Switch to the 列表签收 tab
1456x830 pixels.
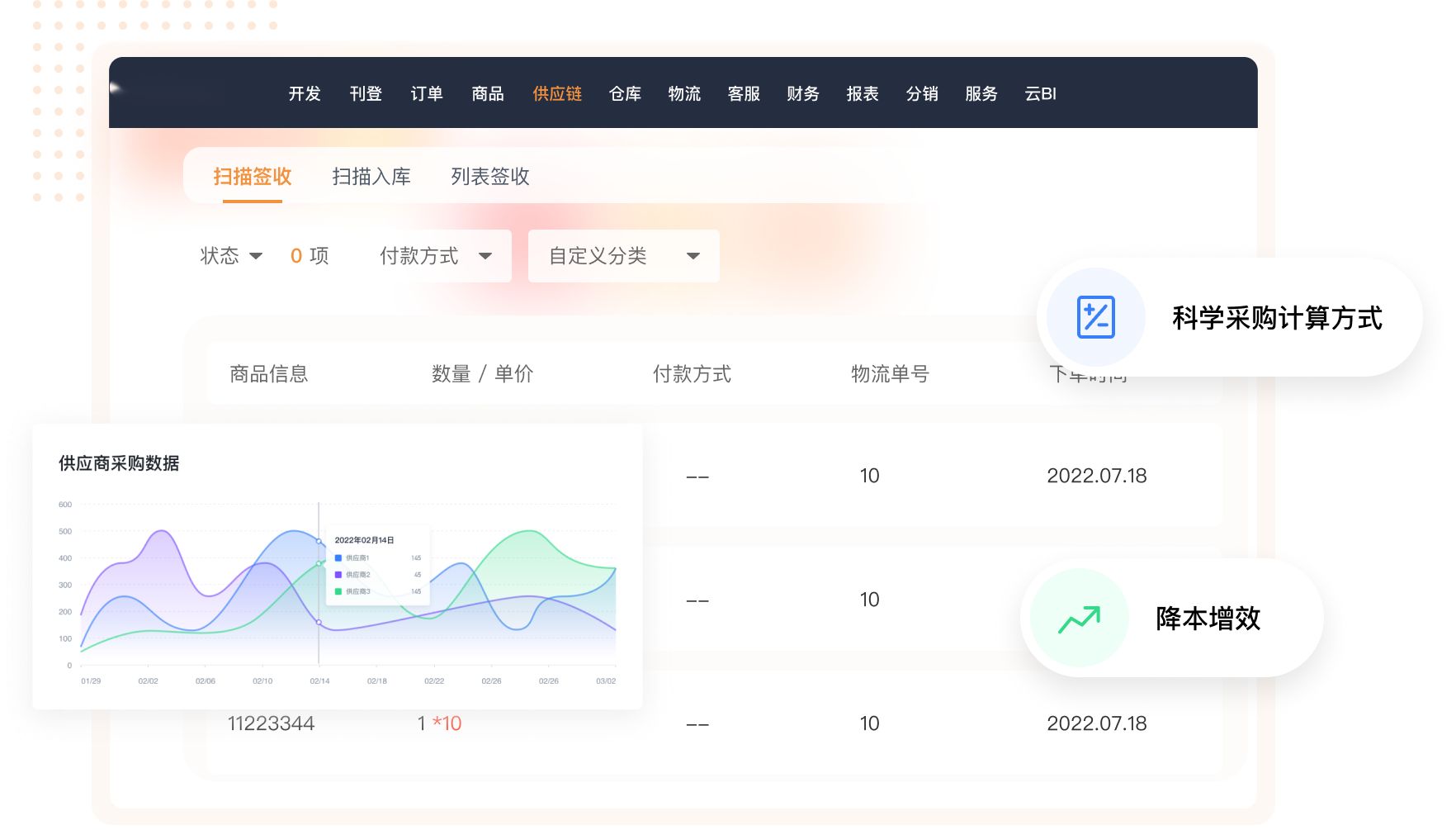click(x=490, y=177)
